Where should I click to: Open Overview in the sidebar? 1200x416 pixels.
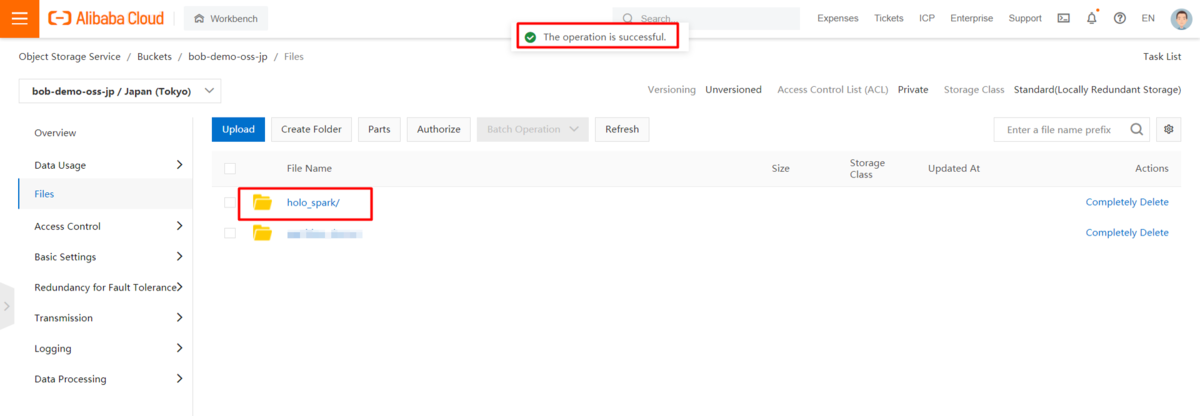tap(55, 133)
